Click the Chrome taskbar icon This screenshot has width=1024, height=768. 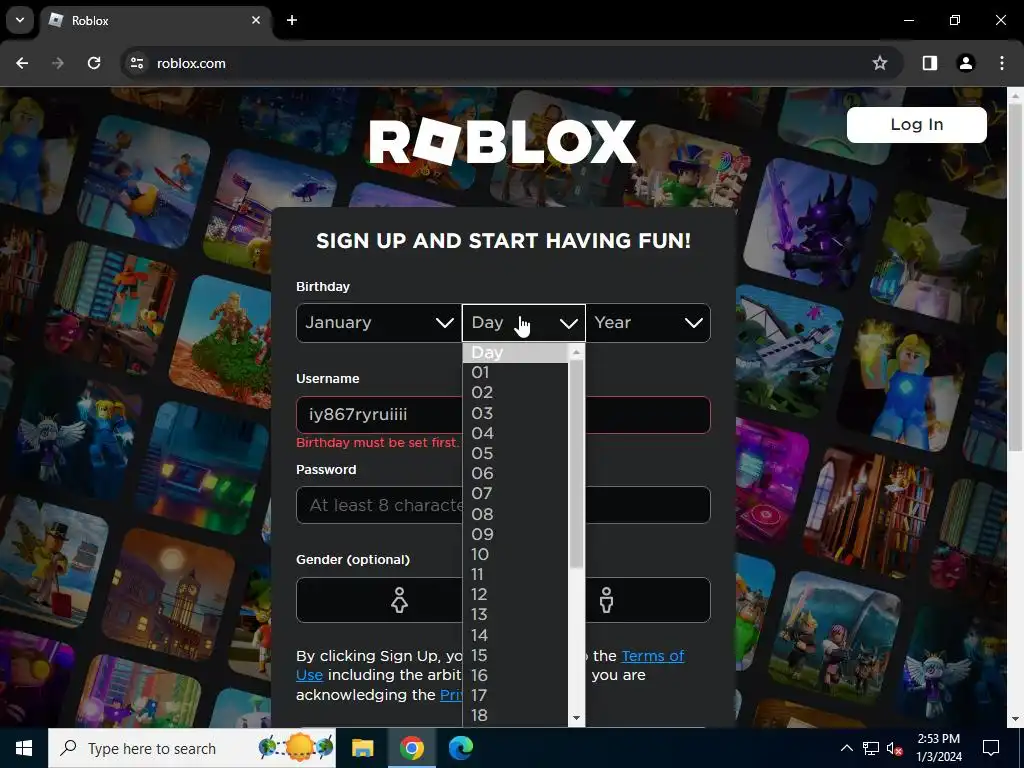click(x=411, y=748)
